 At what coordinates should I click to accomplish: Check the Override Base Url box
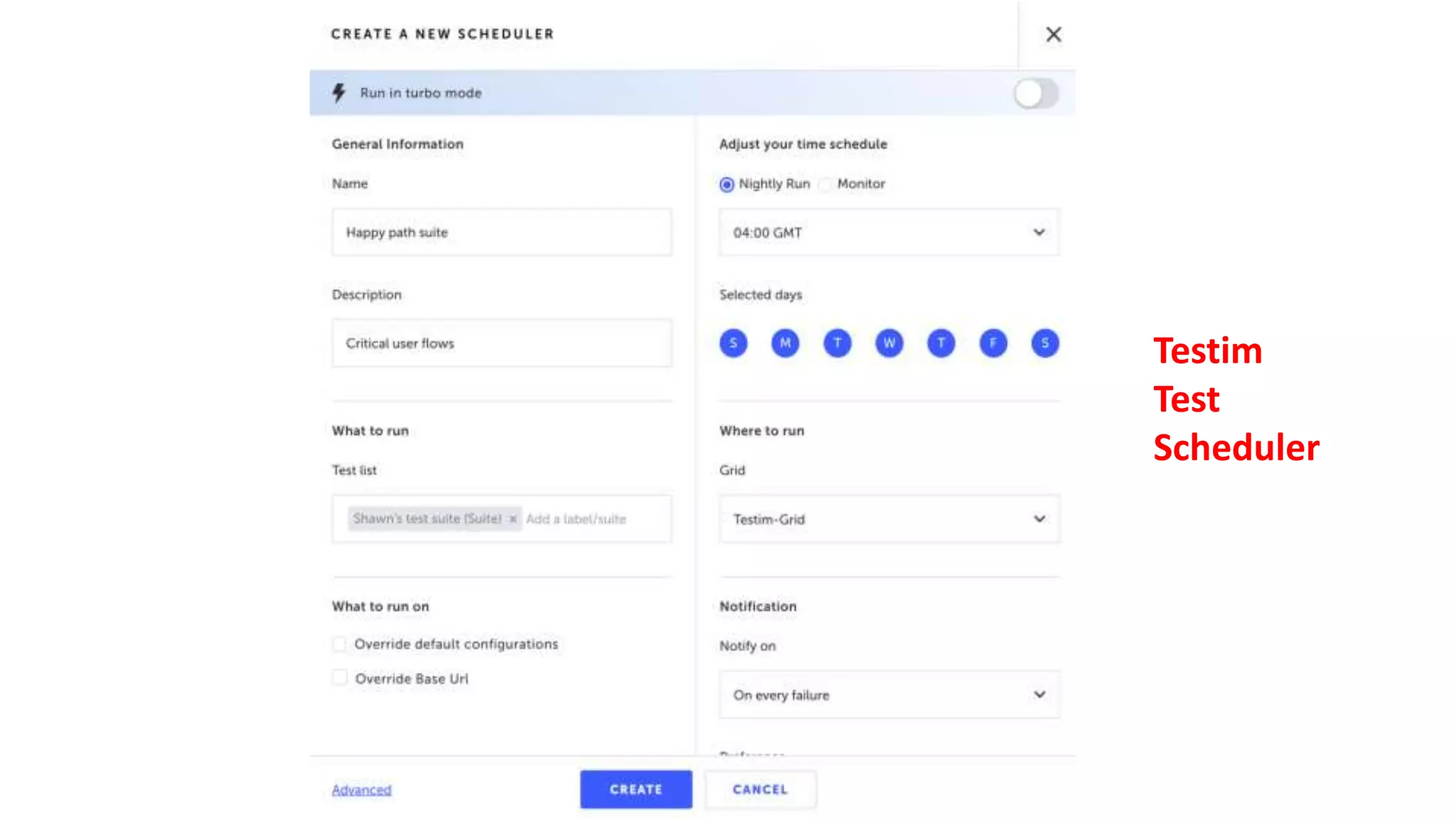click(x=340, y=678)
